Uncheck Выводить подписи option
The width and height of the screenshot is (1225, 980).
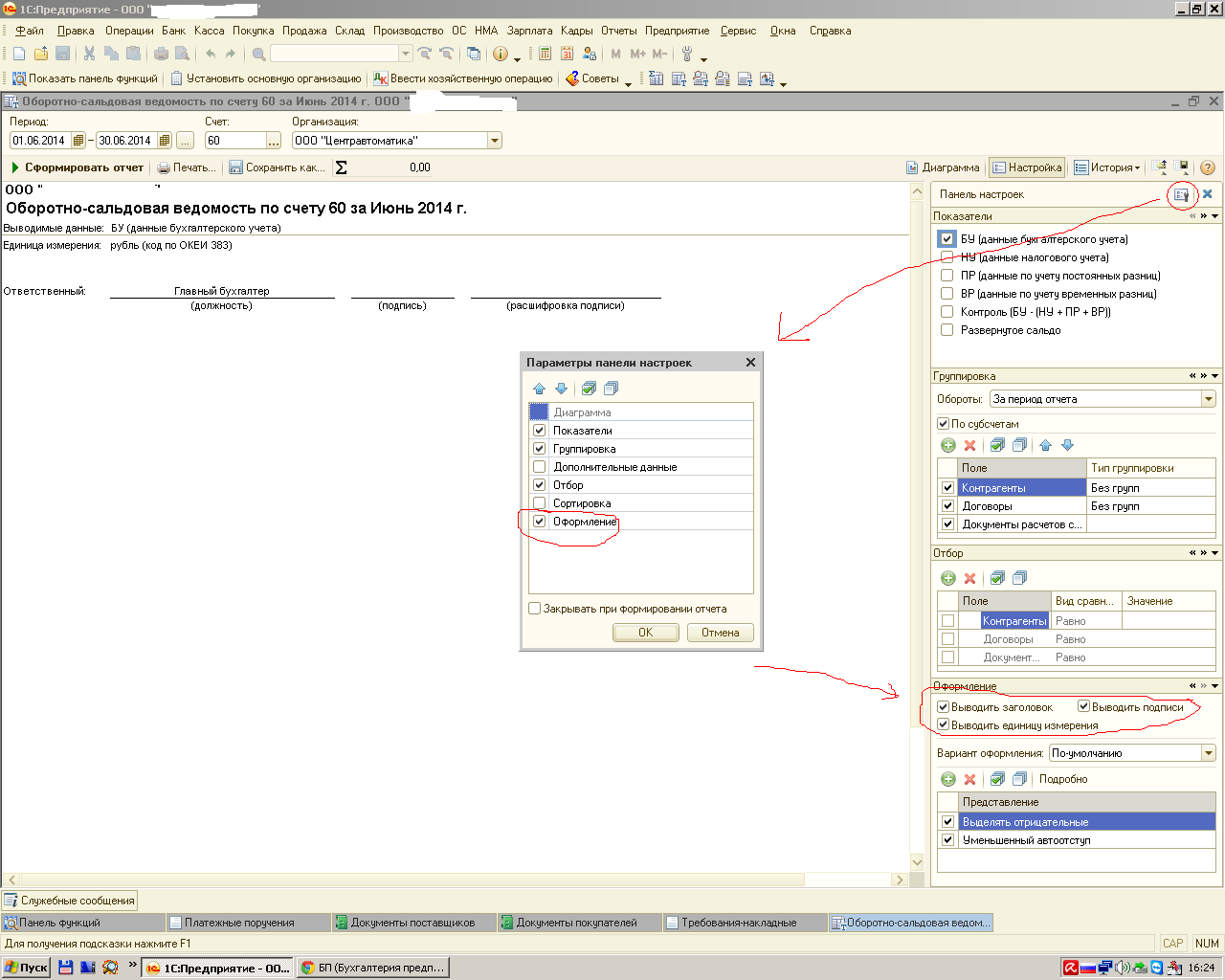click(x=1084, y=707)
